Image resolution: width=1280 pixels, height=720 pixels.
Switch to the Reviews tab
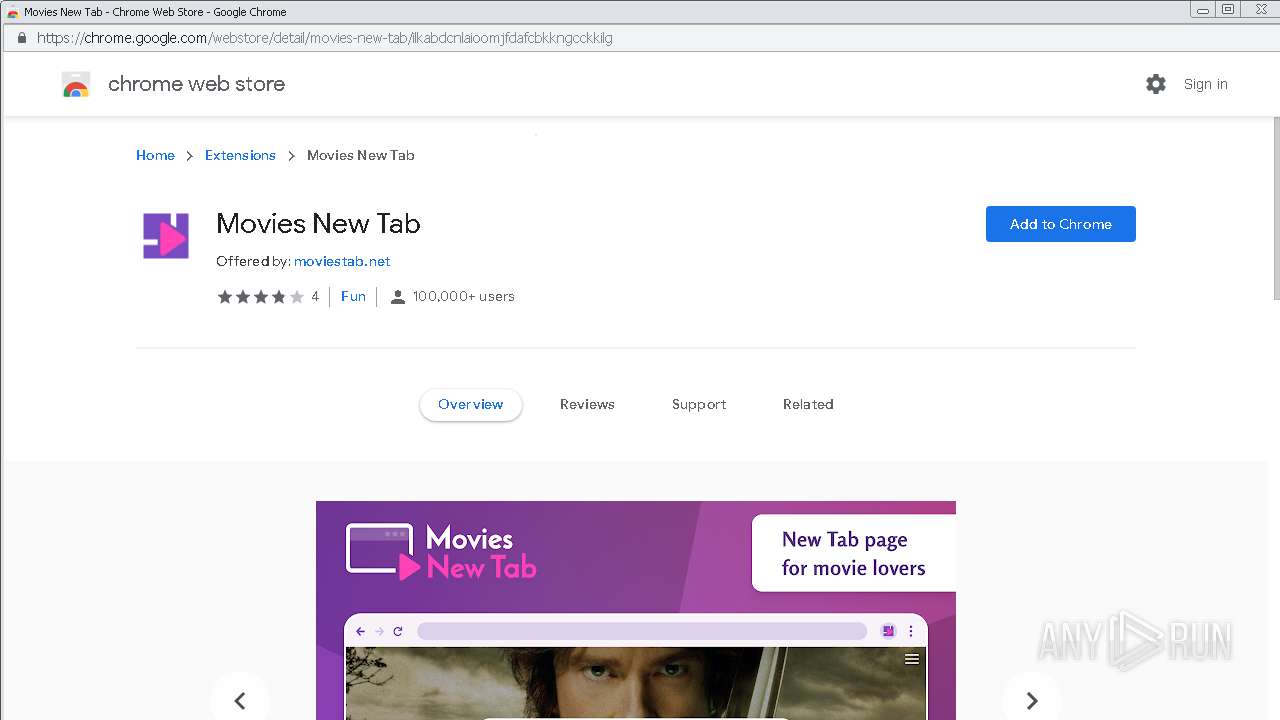(587, 404)
